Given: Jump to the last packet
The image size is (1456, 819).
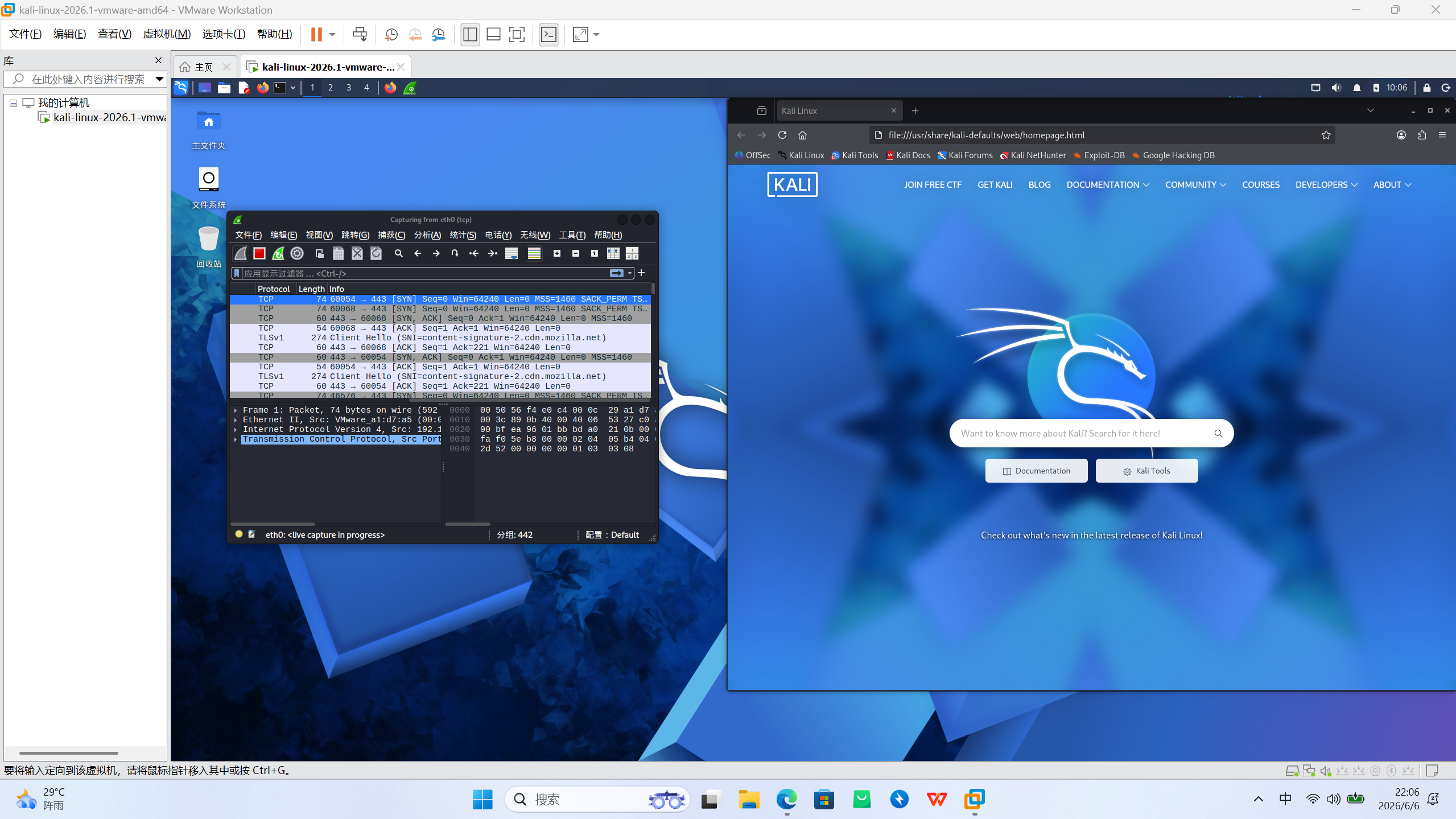Looking at the screenshot, I should pyautogui.click(x=493, y=253).
